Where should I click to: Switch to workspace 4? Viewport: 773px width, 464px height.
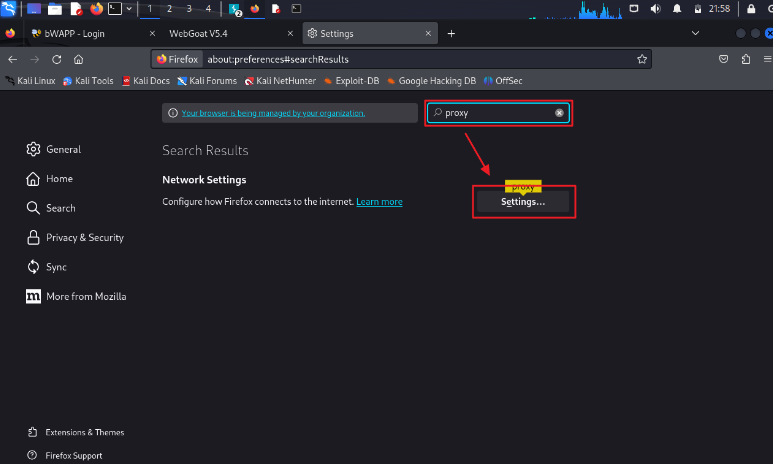pyautogui.click(x=208, y=9)
